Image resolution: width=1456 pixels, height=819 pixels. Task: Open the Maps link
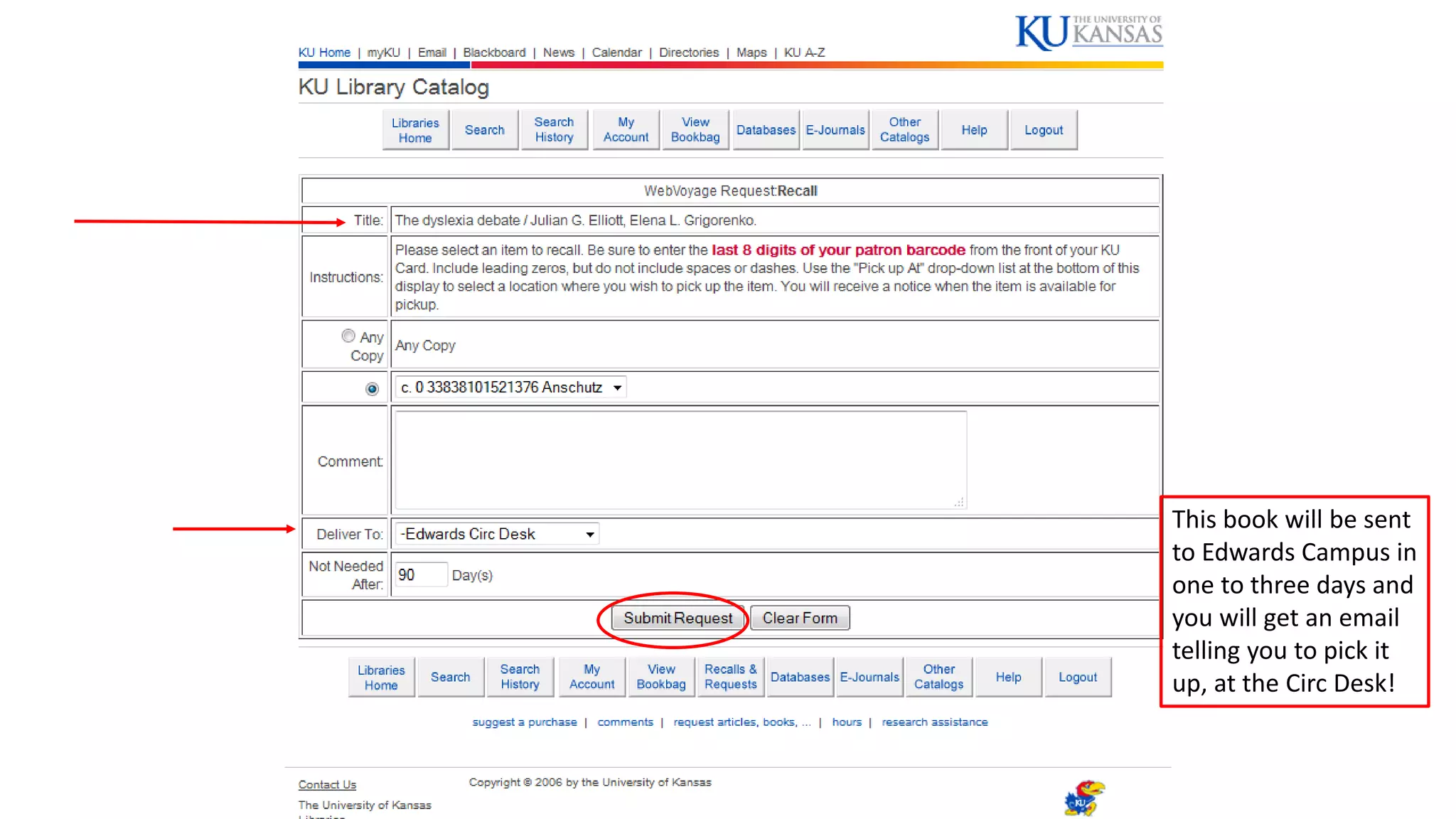click(751, 53)
